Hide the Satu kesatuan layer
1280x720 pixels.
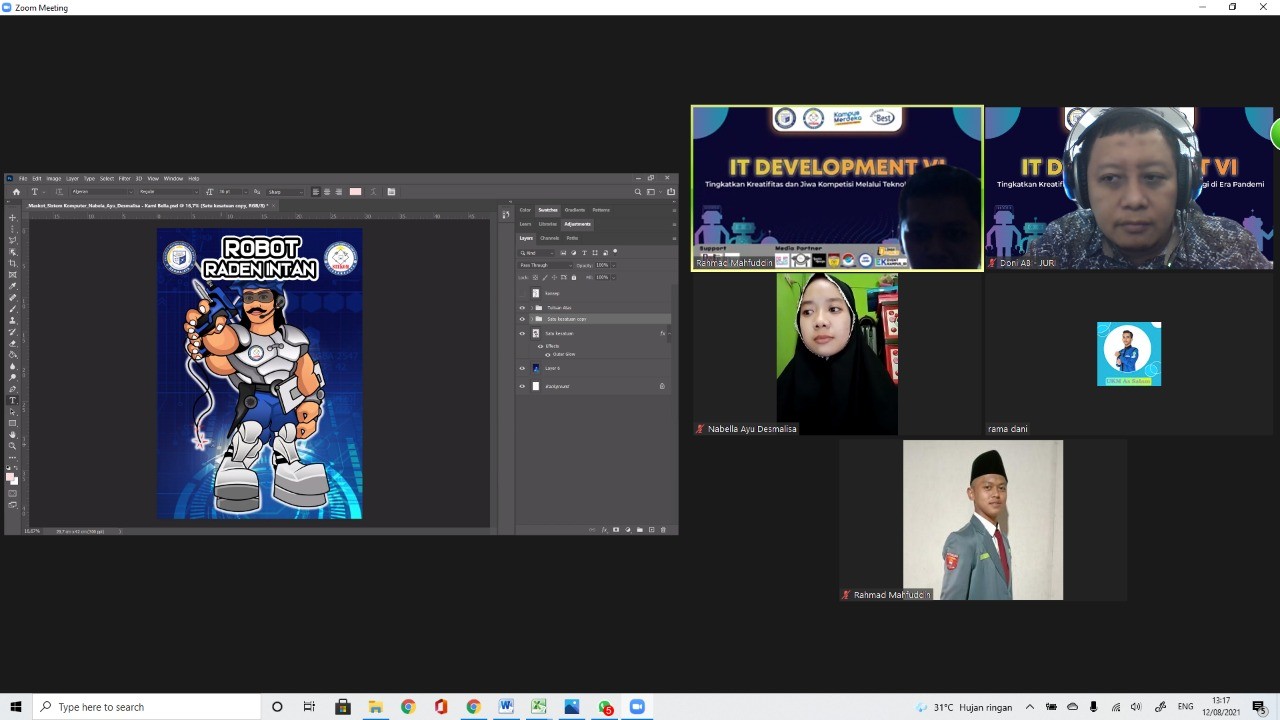pos(522,334)
